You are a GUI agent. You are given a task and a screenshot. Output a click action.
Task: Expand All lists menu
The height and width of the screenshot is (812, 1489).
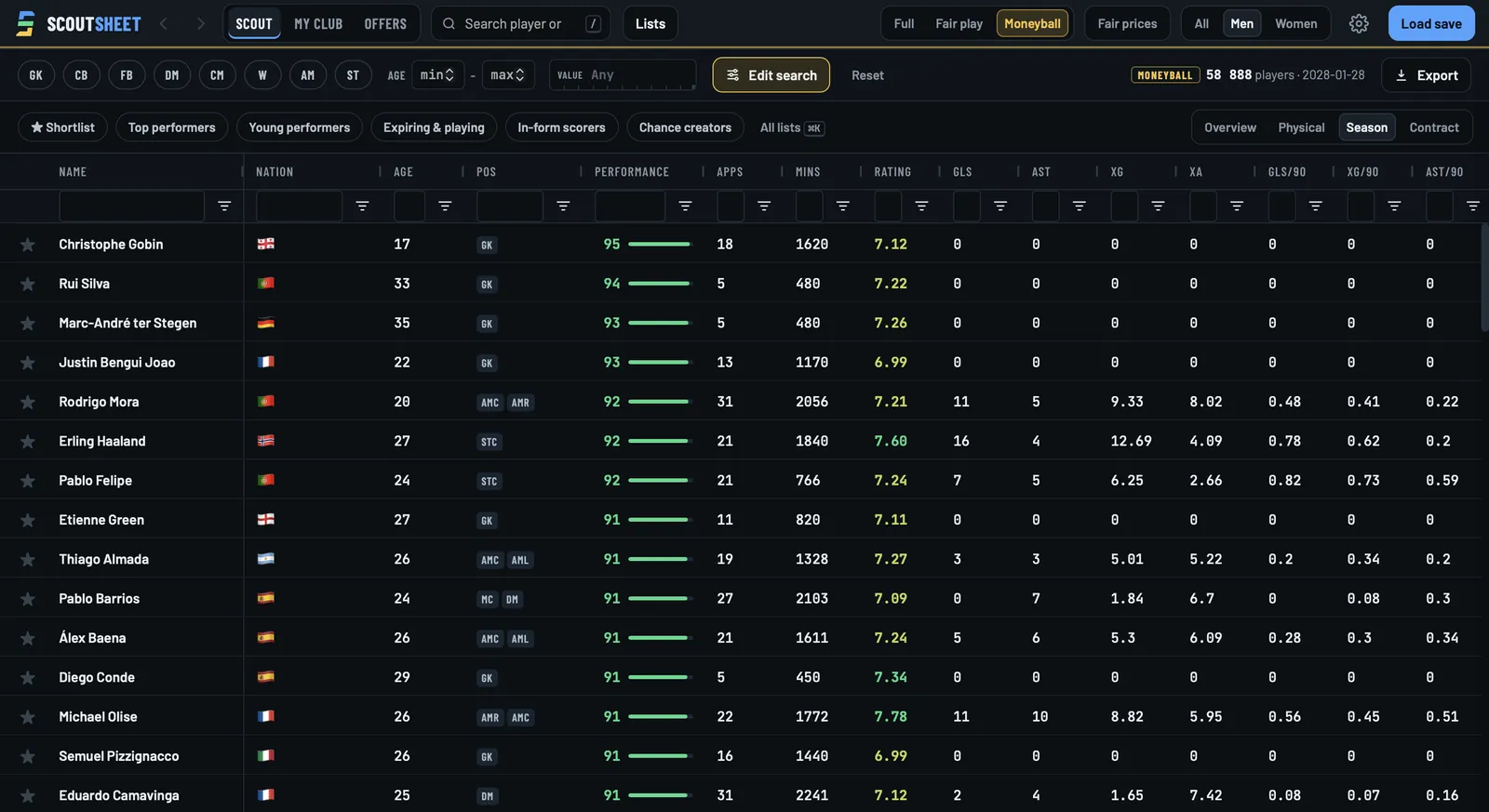tap(792, 127)
